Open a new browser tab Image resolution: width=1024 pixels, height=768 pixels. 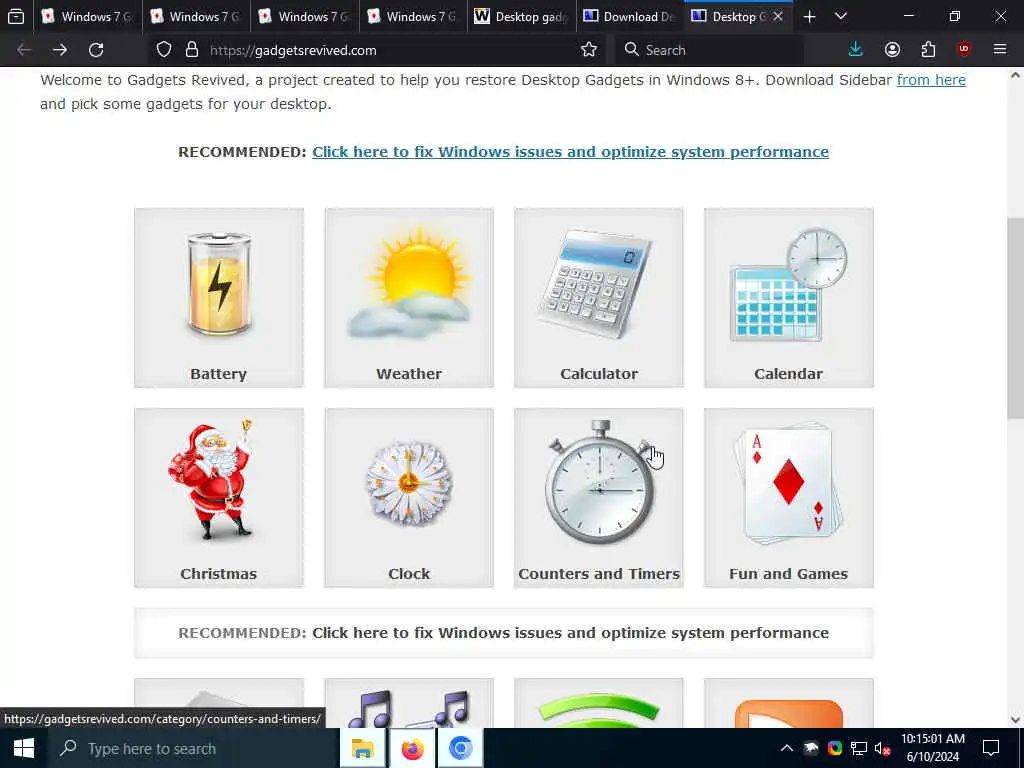[809, 16]
